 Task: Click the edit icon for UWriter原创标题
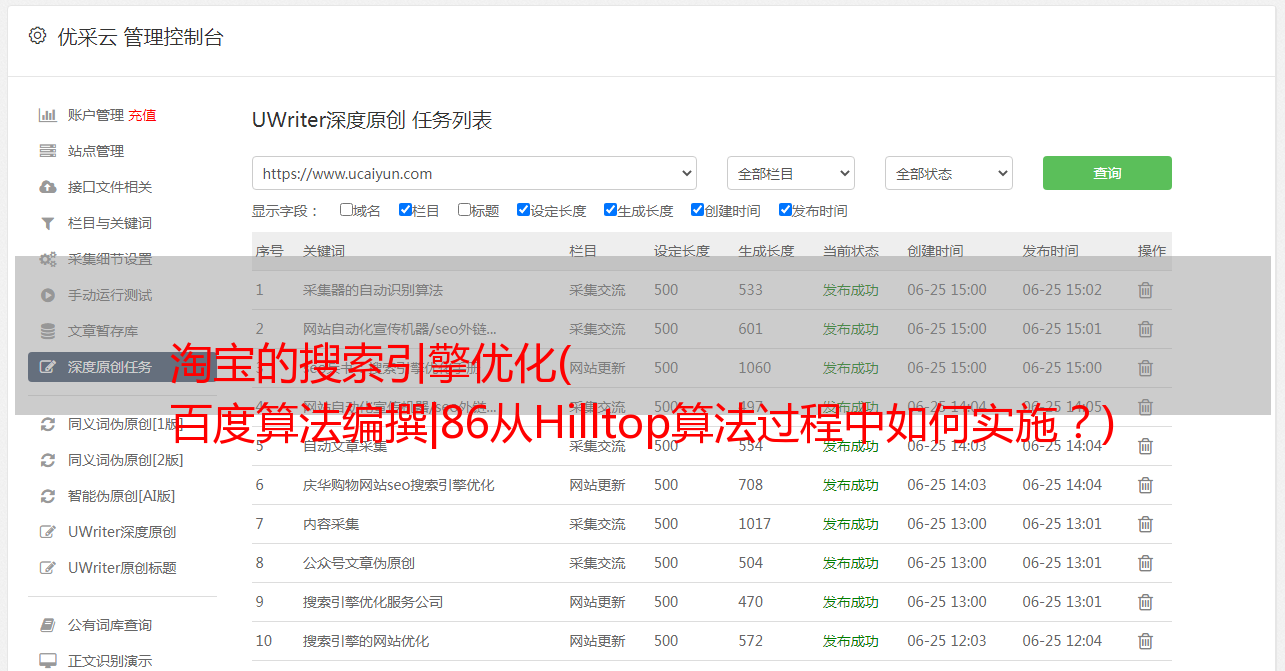pos(47,568)
